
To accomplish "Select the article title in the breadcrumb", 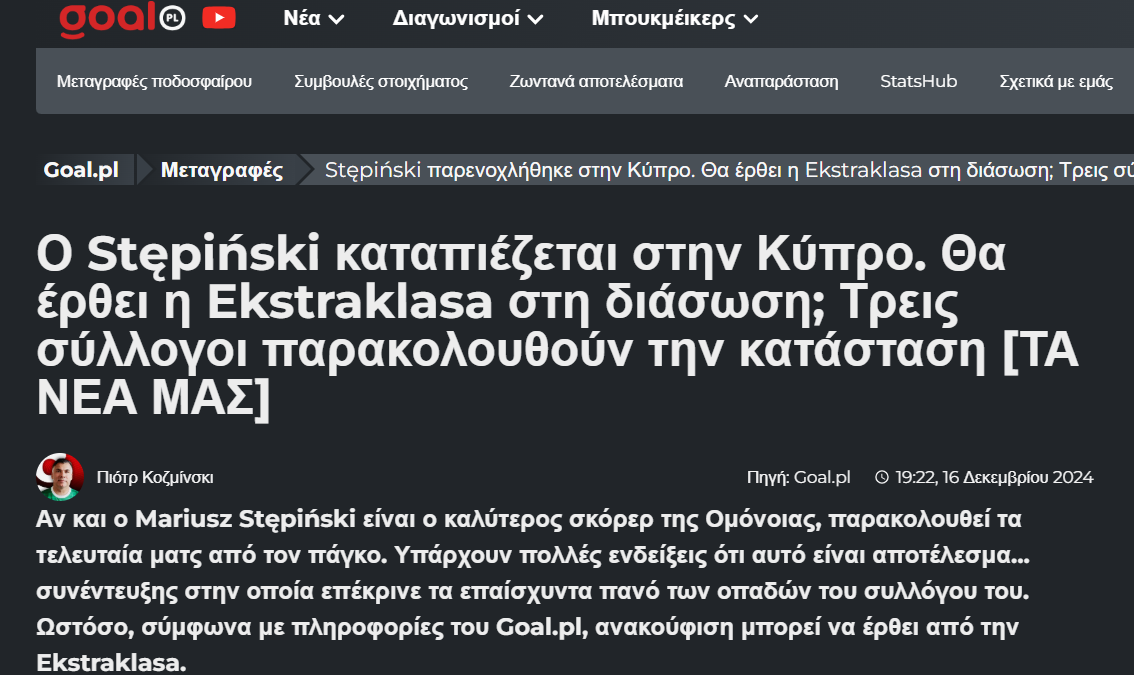I will point(729,170).
